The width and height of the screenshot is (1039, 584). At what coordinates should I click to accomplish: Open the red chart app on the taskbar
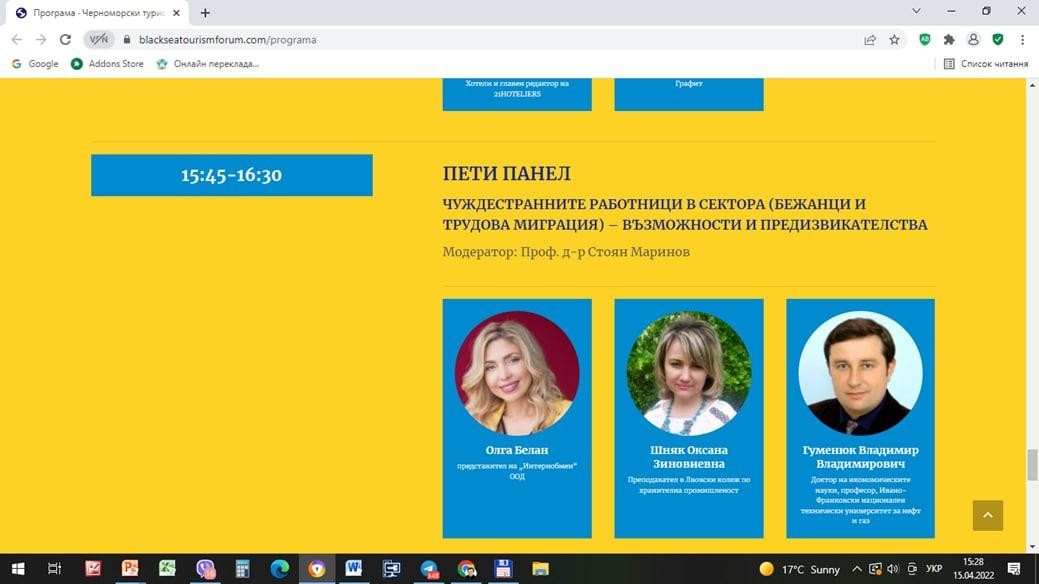[93, 569]
